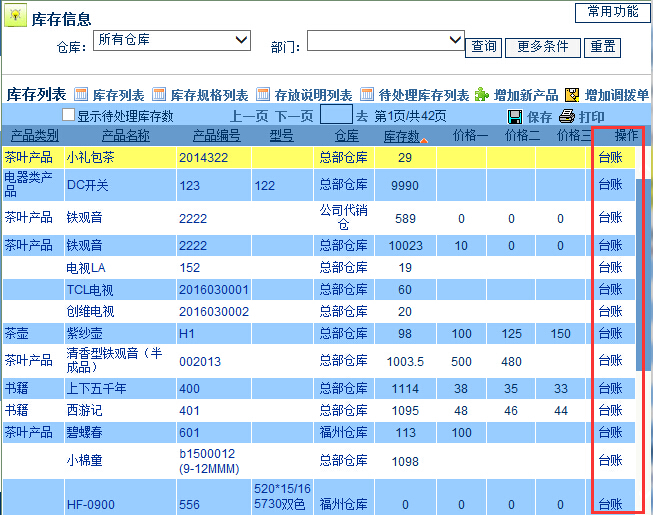Open 台账 for HF-0900 row
The width and height of the screenshot is (653, 515).
point(610,505)
